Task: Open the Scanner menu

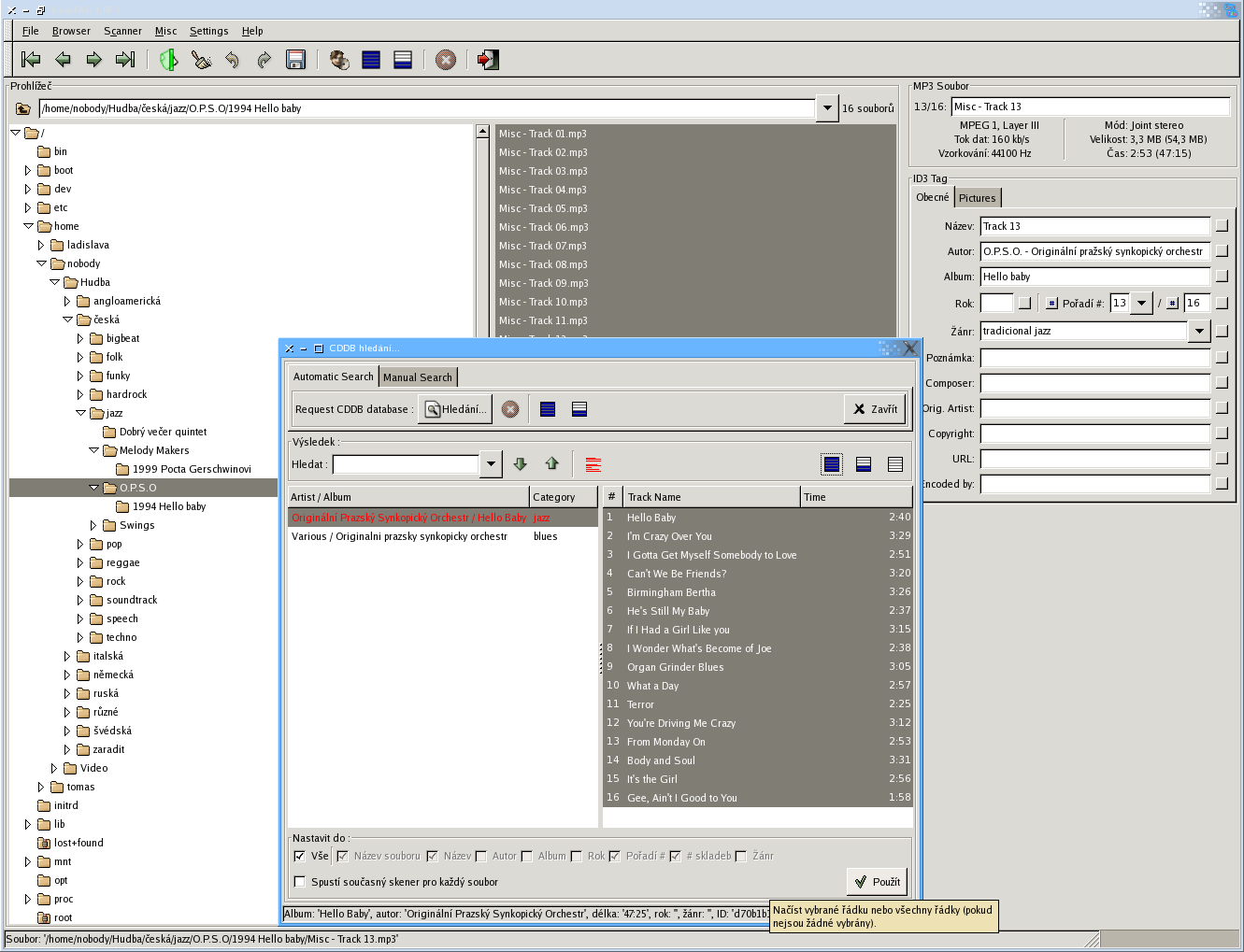Action: [x=122, y=31]
